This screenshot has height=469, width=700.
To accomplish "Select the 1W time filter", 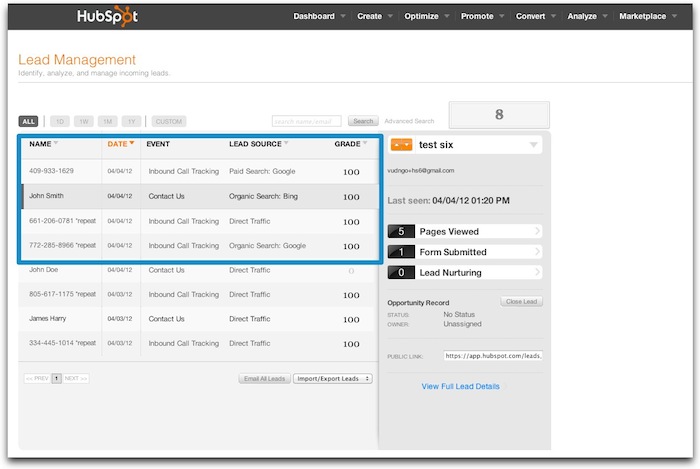I will (84, 121).
